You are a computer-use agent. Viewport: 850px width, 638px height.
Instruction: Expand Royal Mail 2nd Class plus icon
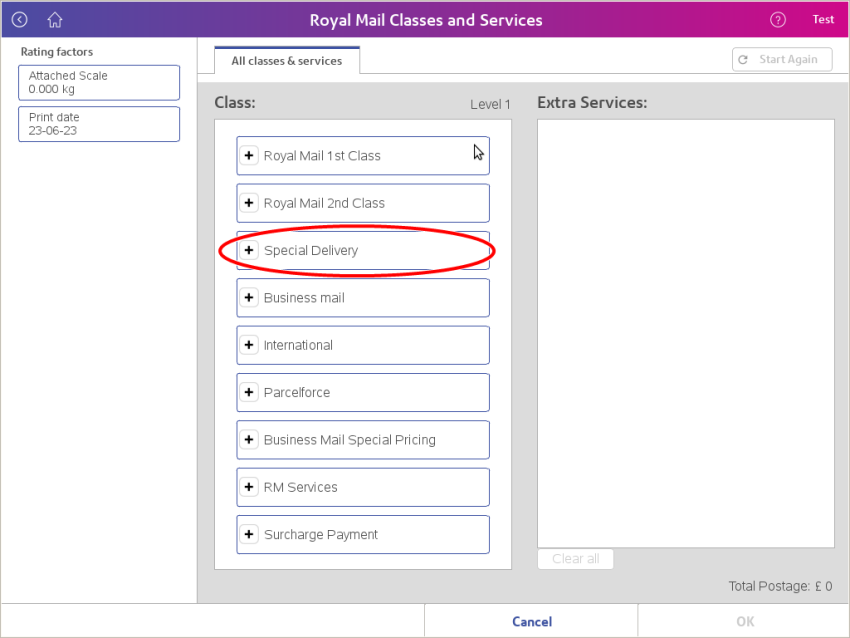click(x=249, y=203)
